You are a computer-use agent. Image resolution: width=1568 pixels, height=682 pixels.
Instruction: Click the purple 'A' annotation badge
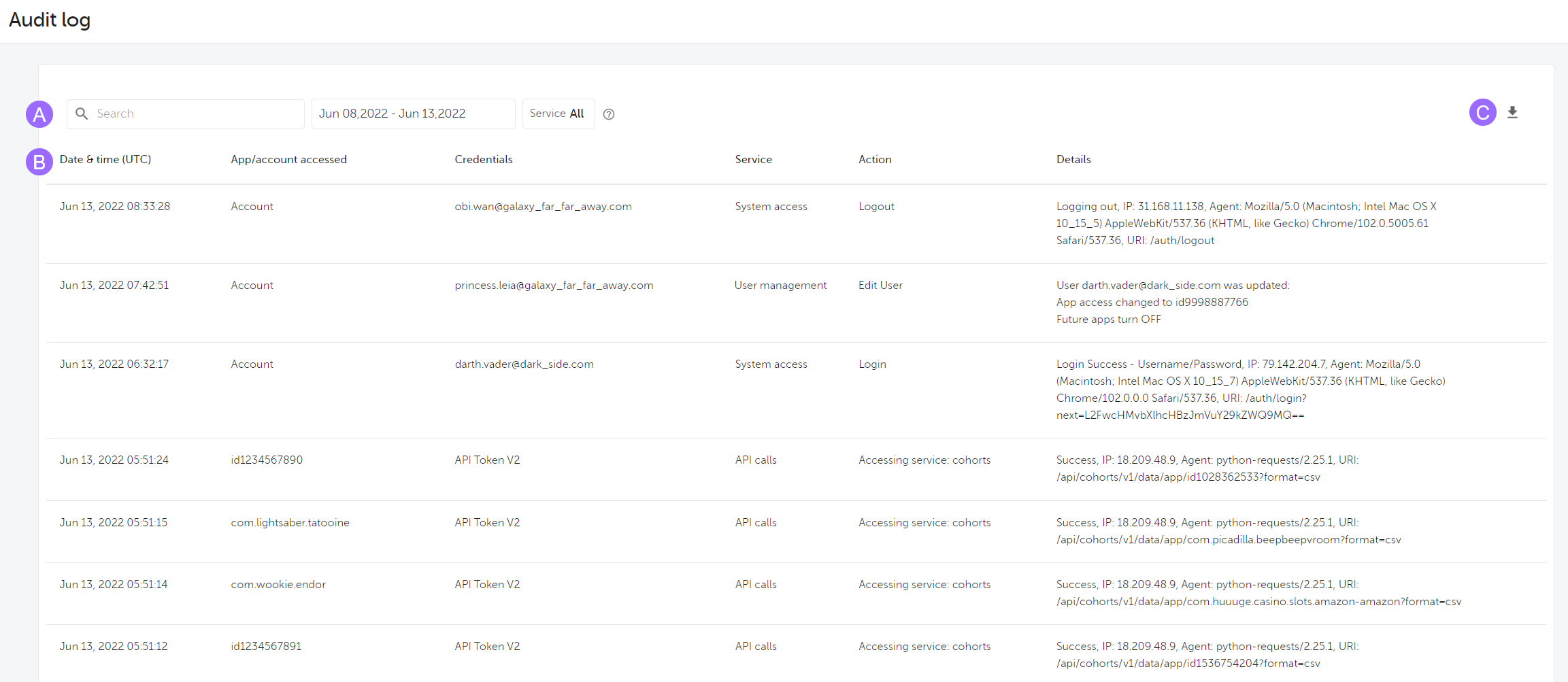(39, 114)
